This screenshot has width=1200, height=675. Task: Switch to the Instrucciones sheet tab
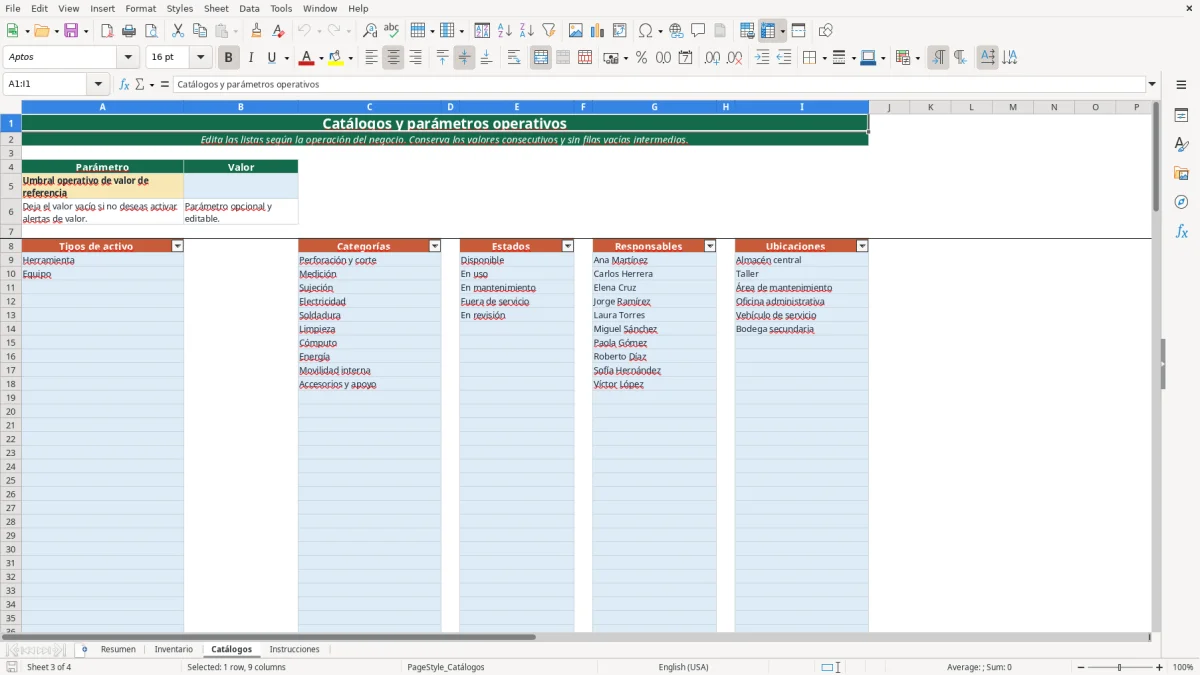coord(294,649)
